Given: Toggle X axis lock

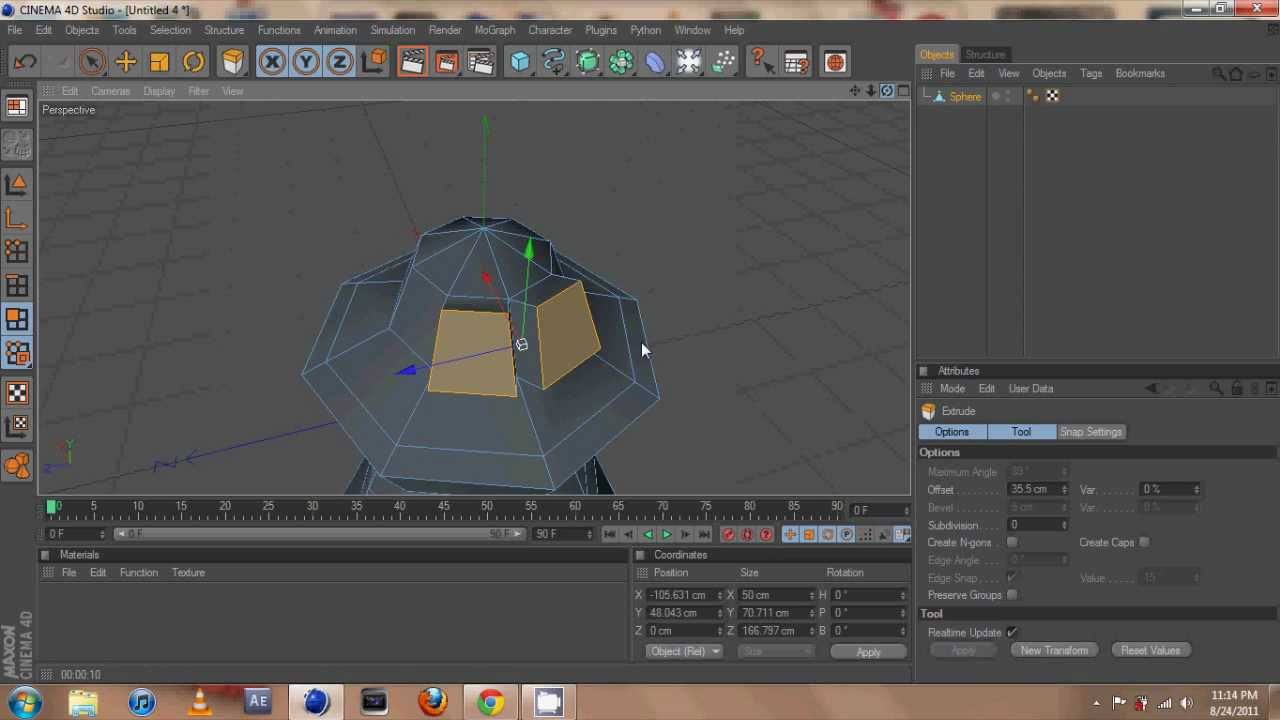Looking at the screenshot, I should click(272, 62).
